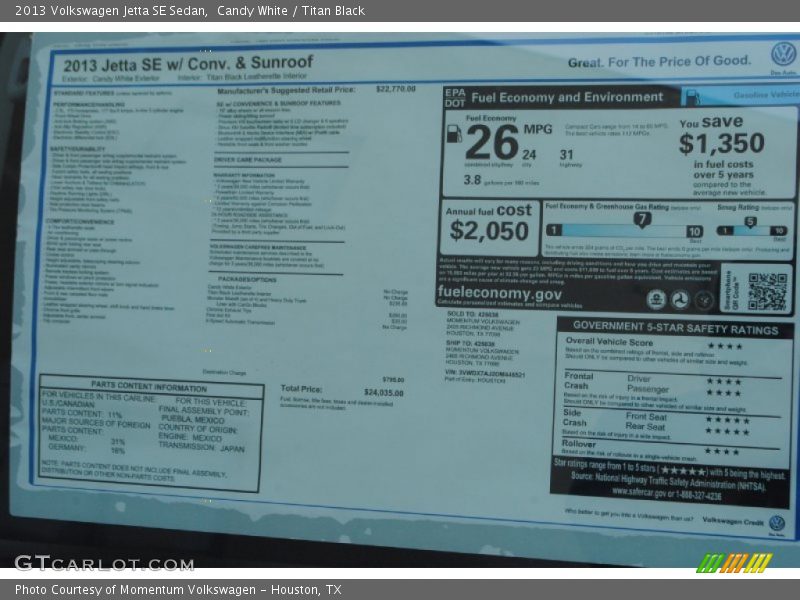Open the fueleconomy.gov link
This screenshot has width=800, height=600.
pos(499,293)
